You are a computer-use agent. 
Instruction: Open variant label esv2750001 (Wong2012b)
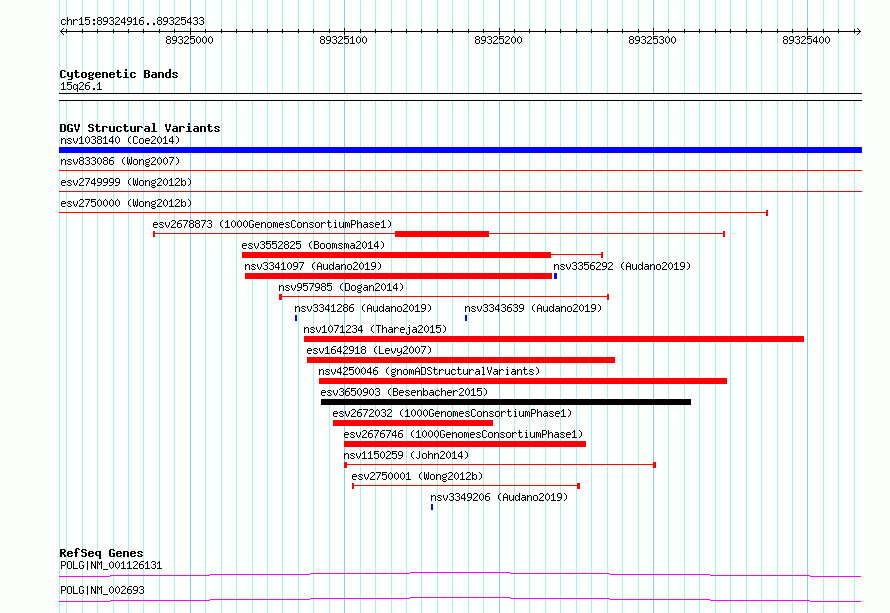point(417,476)
